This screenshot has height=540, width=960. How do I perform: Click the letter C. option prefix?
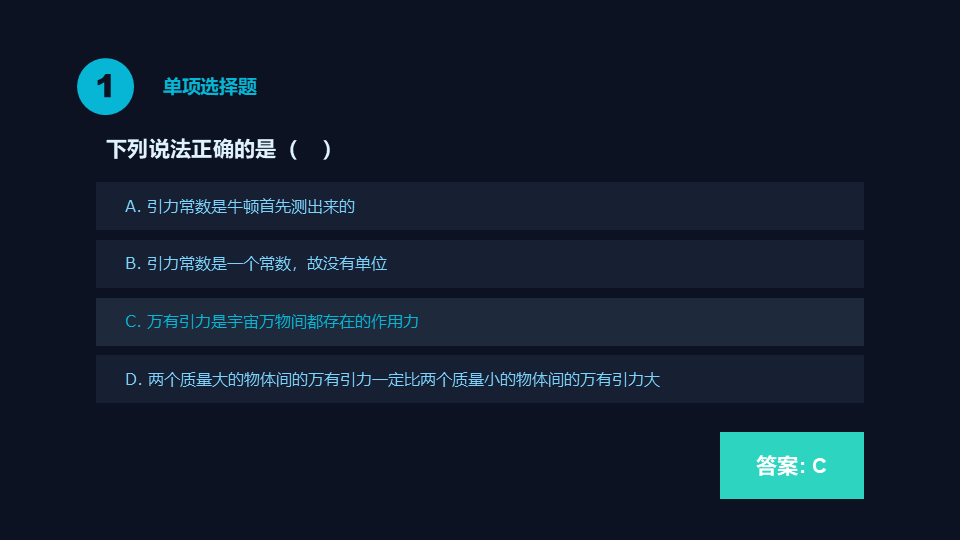pyautogui.click(x=133, y=322)
